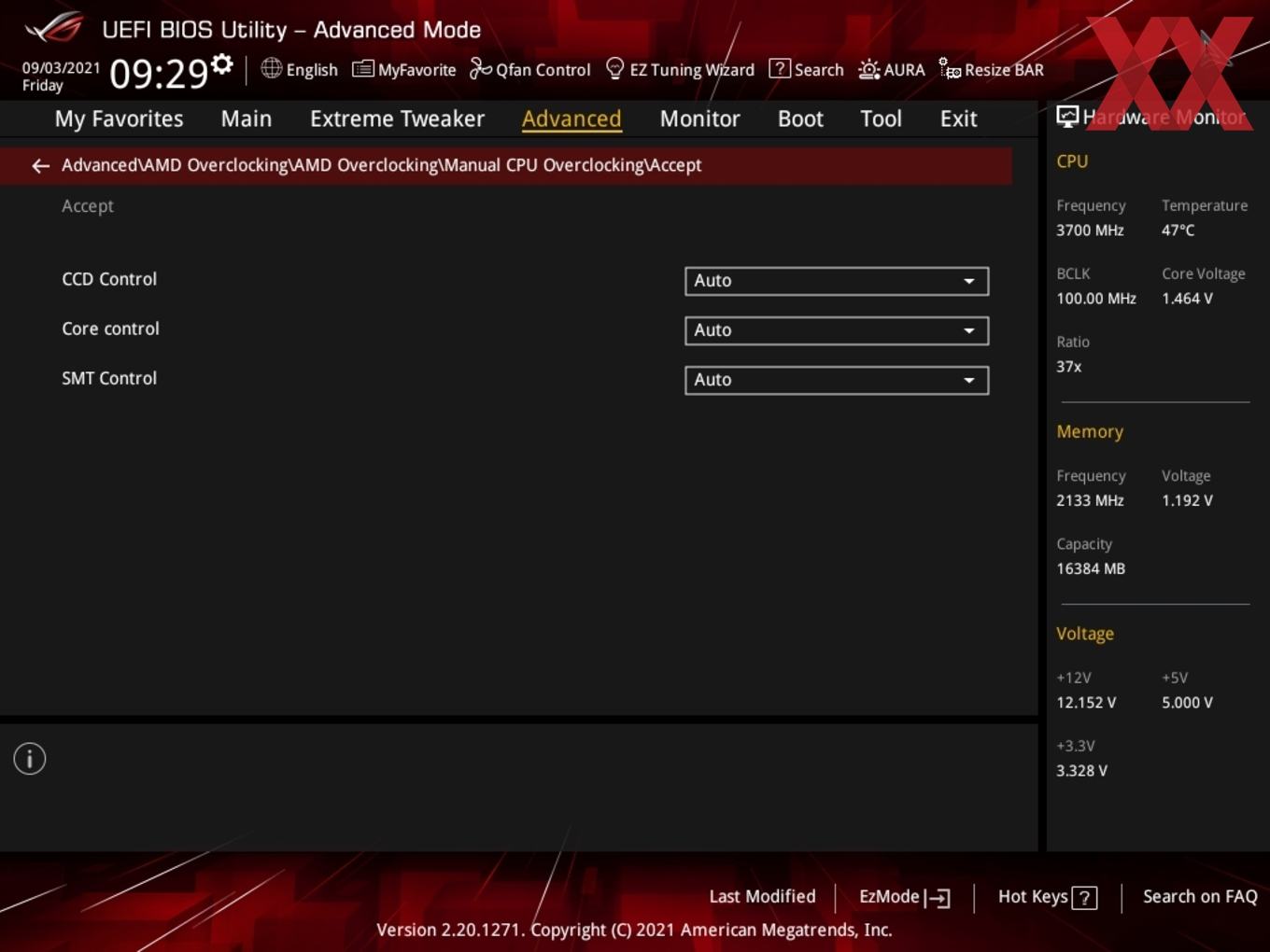Click CPU temperature value 47°C
Viewport: 1270px width, 952px height.
(1178, 230)
